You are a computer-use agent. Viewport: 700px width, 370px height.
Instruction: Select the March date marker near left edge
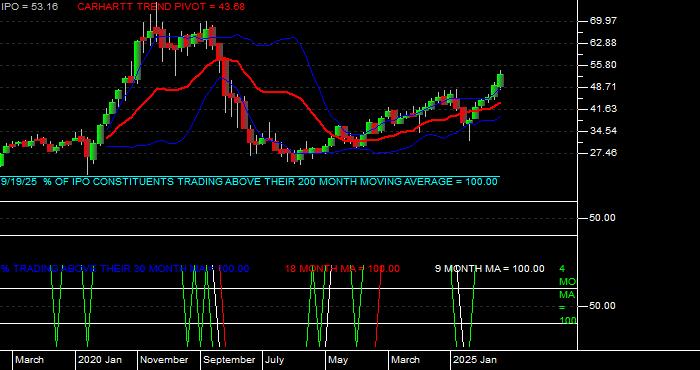coord(29,360)
